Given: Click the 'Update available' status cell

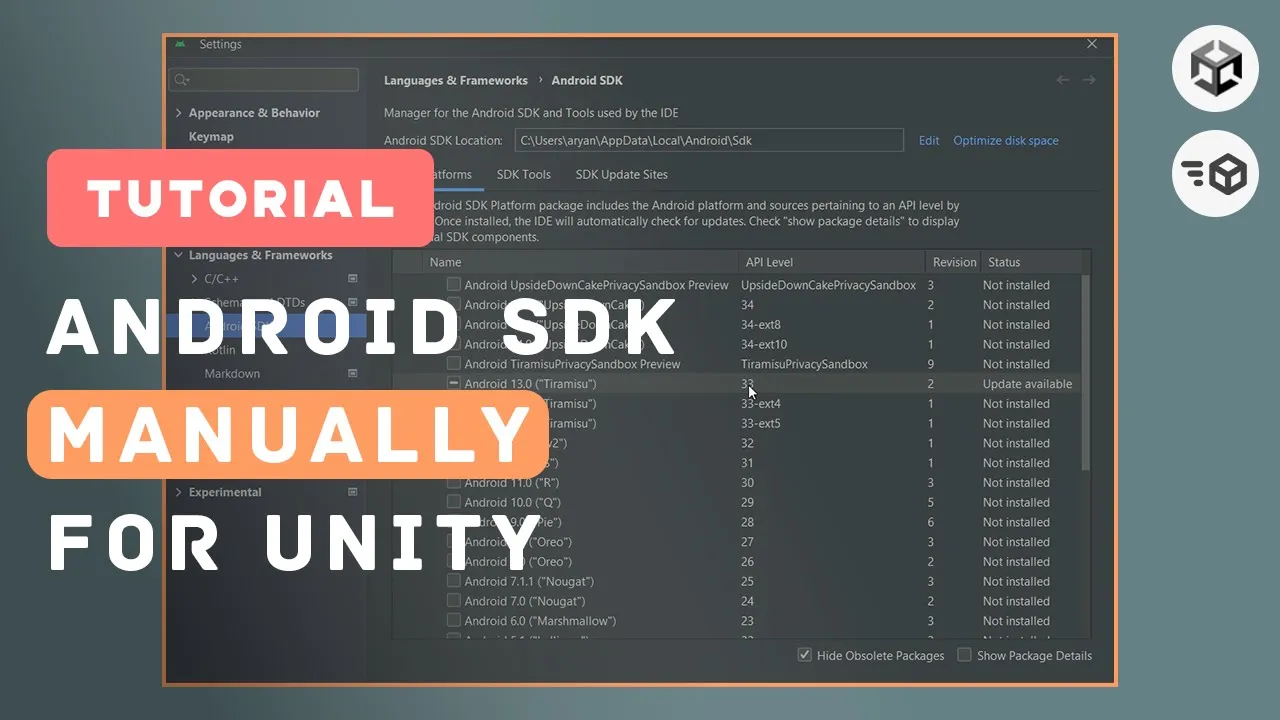Looking at the screenshot, I should tap(1027, 384).
